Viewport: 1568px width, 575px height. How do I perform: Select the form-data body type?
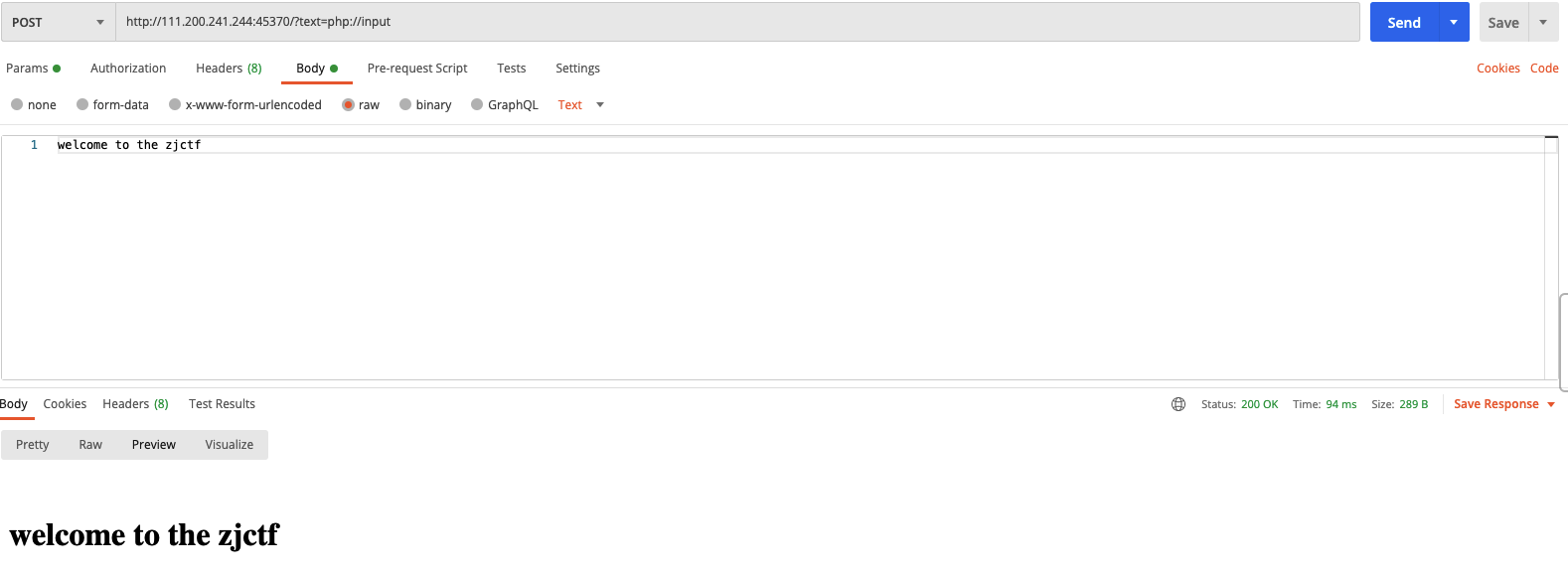click(x=112, y=104)
